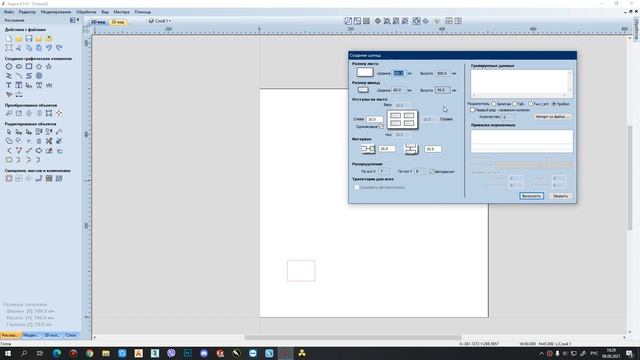640x360 pixels.
Task: Toggle the Одинаковые margins checkbox
Action: tap(381, 127)
